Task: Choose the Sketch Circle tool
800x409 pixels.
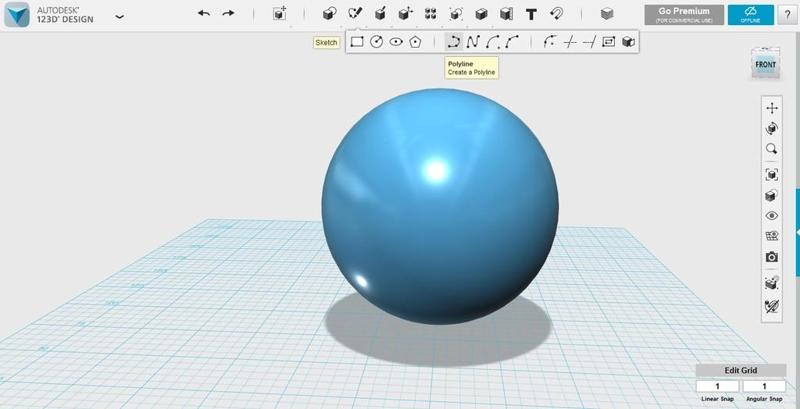Action: click(x=377, y=42)
